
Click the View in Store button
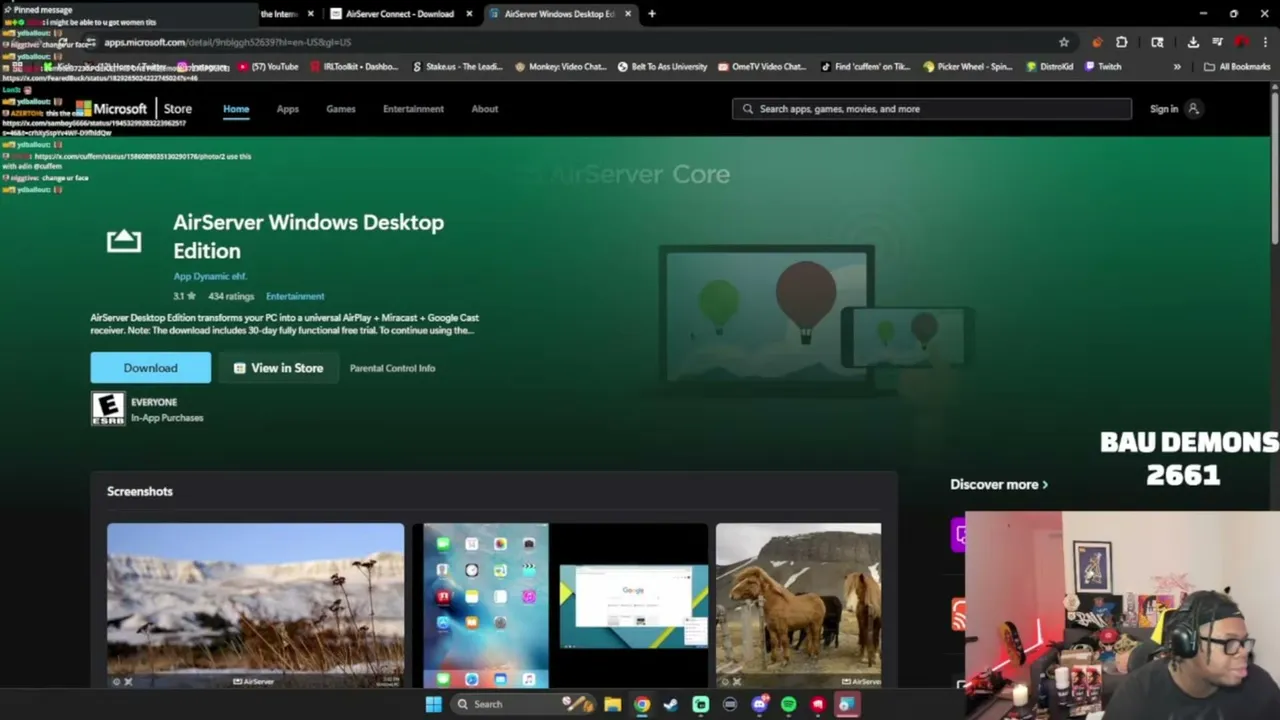[278, 368]
